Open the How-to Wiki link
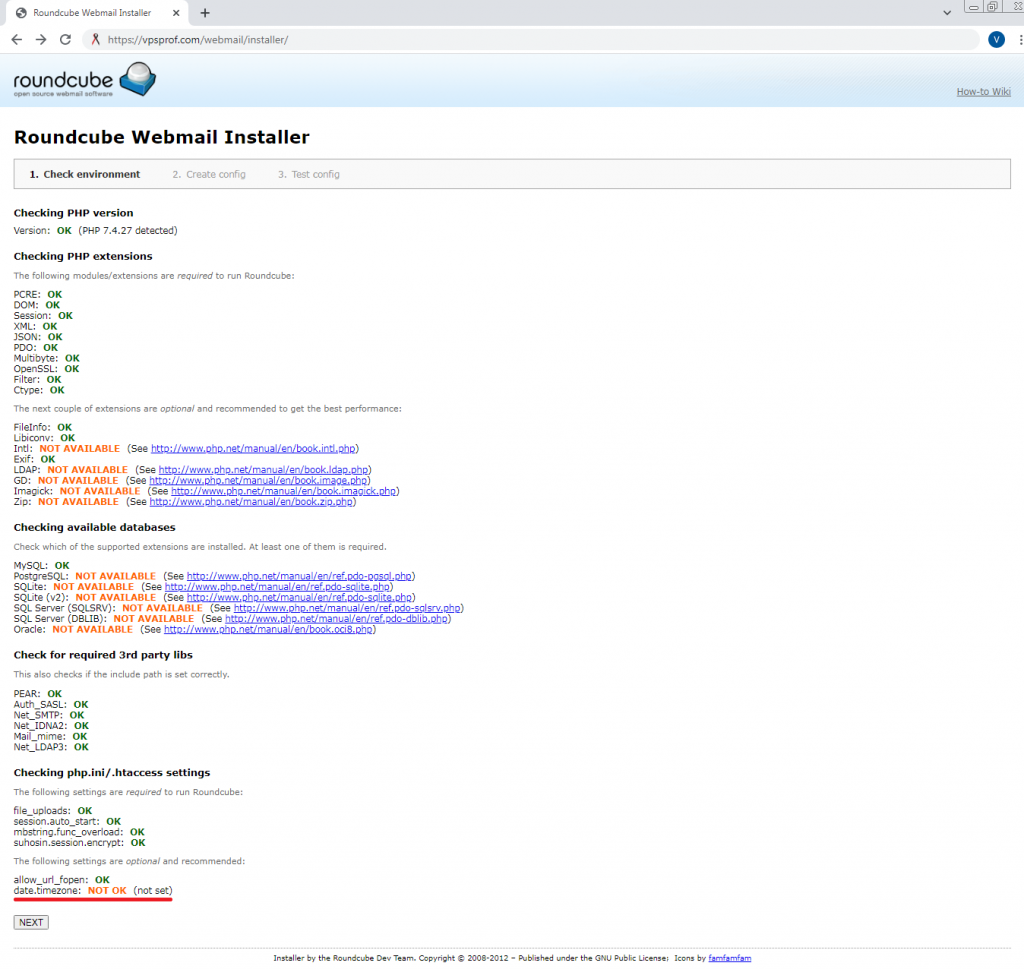Viewport: 1024px width, 969px height. tap(983, 91)
